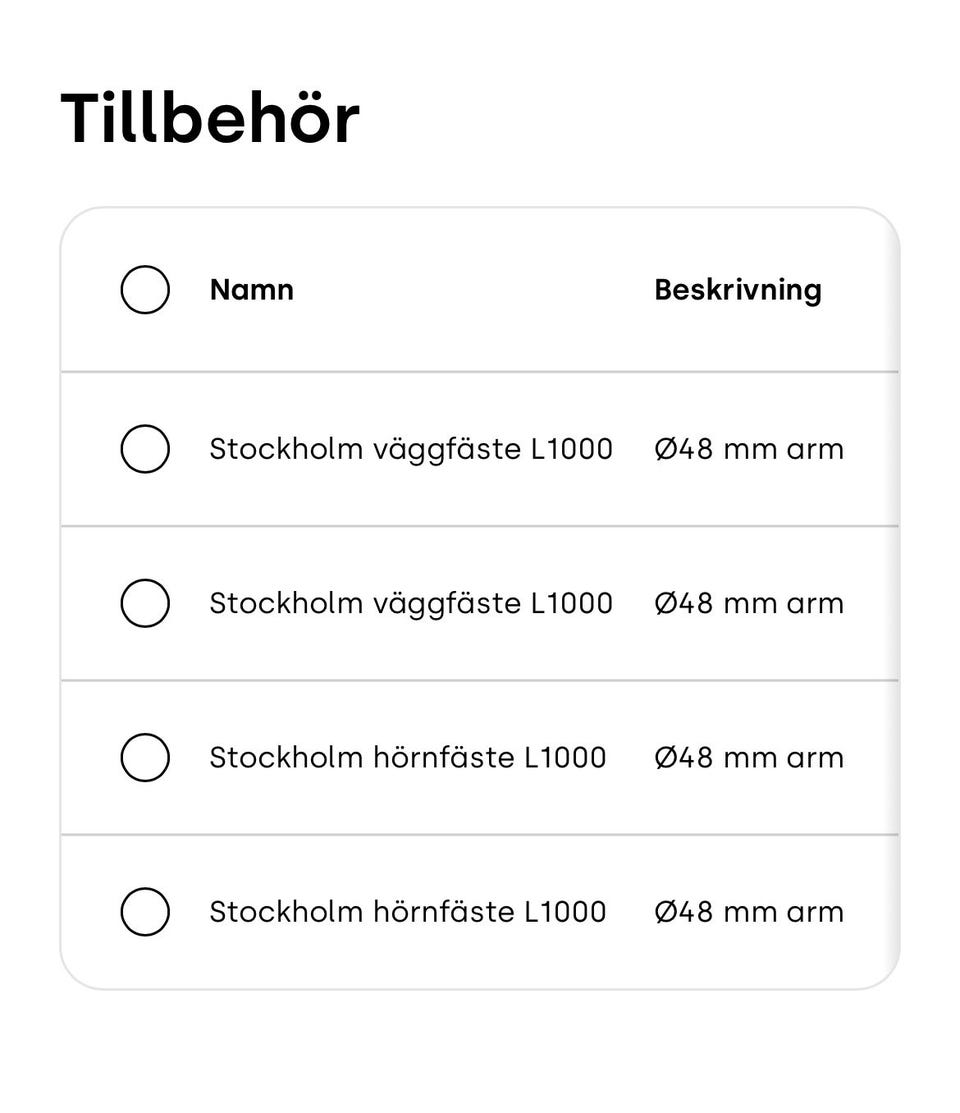Select the entire first väggfäste table row
Image resolution: width=960 pixels, height=1113 pixels.
click(480, 449)
